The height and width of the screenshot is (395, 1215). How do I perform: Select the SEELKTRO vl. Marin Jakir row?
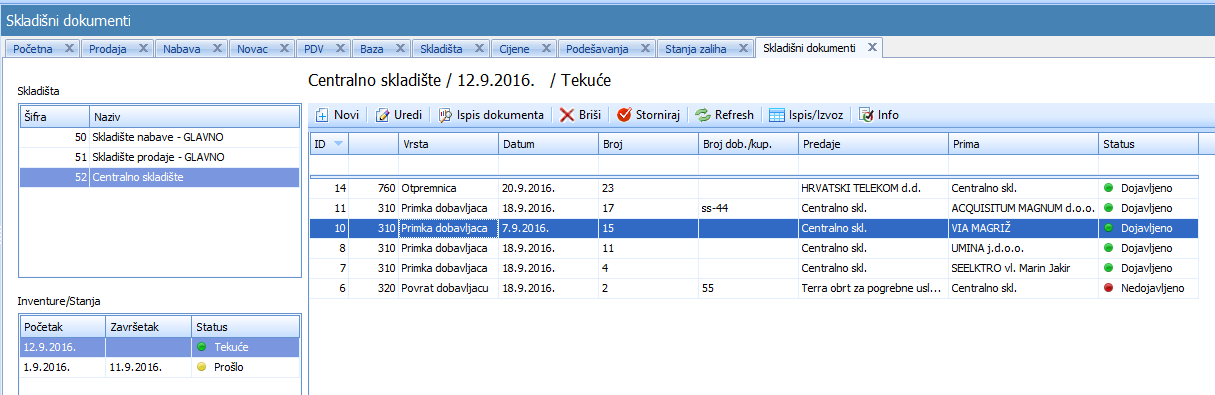pos(754,267)
